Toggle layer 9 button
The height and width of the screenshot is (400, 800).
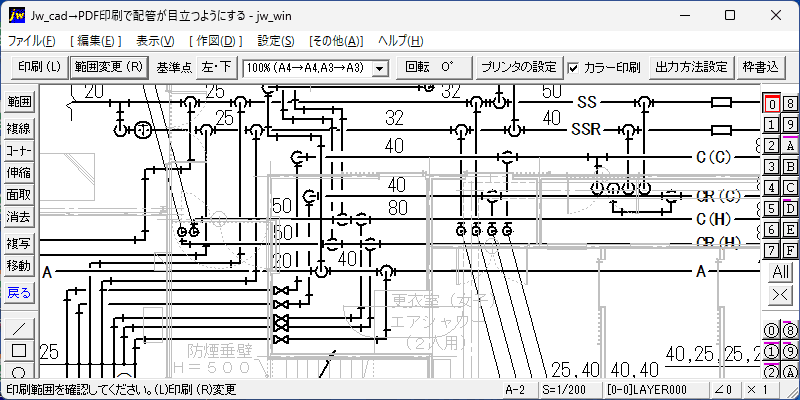pyautogui.click(x=790, y=124)
